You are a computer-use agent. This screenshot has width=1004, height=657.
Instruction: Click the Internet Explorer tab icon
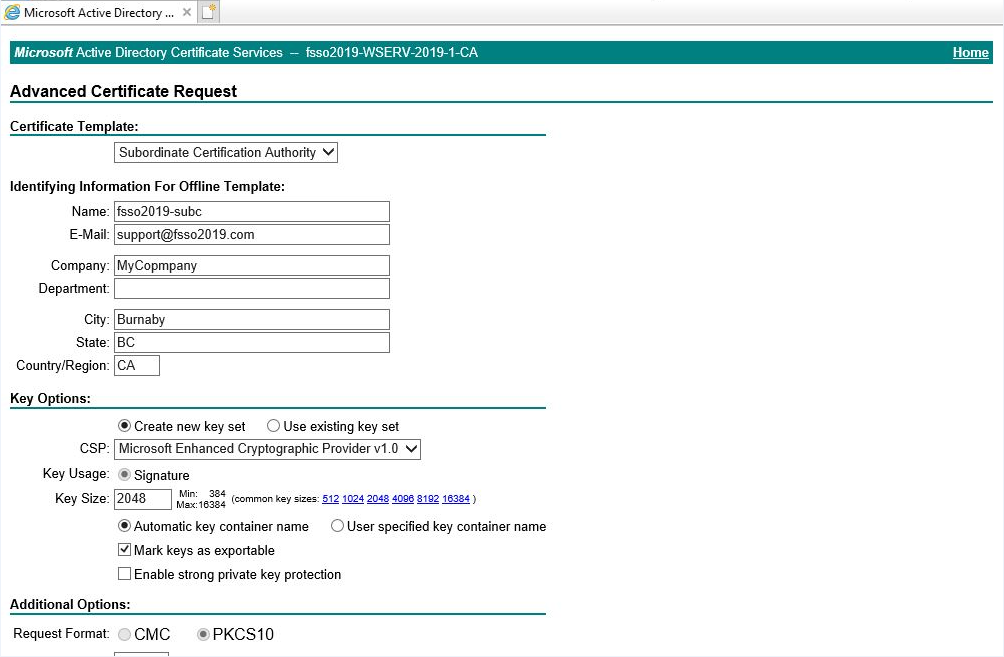click(12, 12)
